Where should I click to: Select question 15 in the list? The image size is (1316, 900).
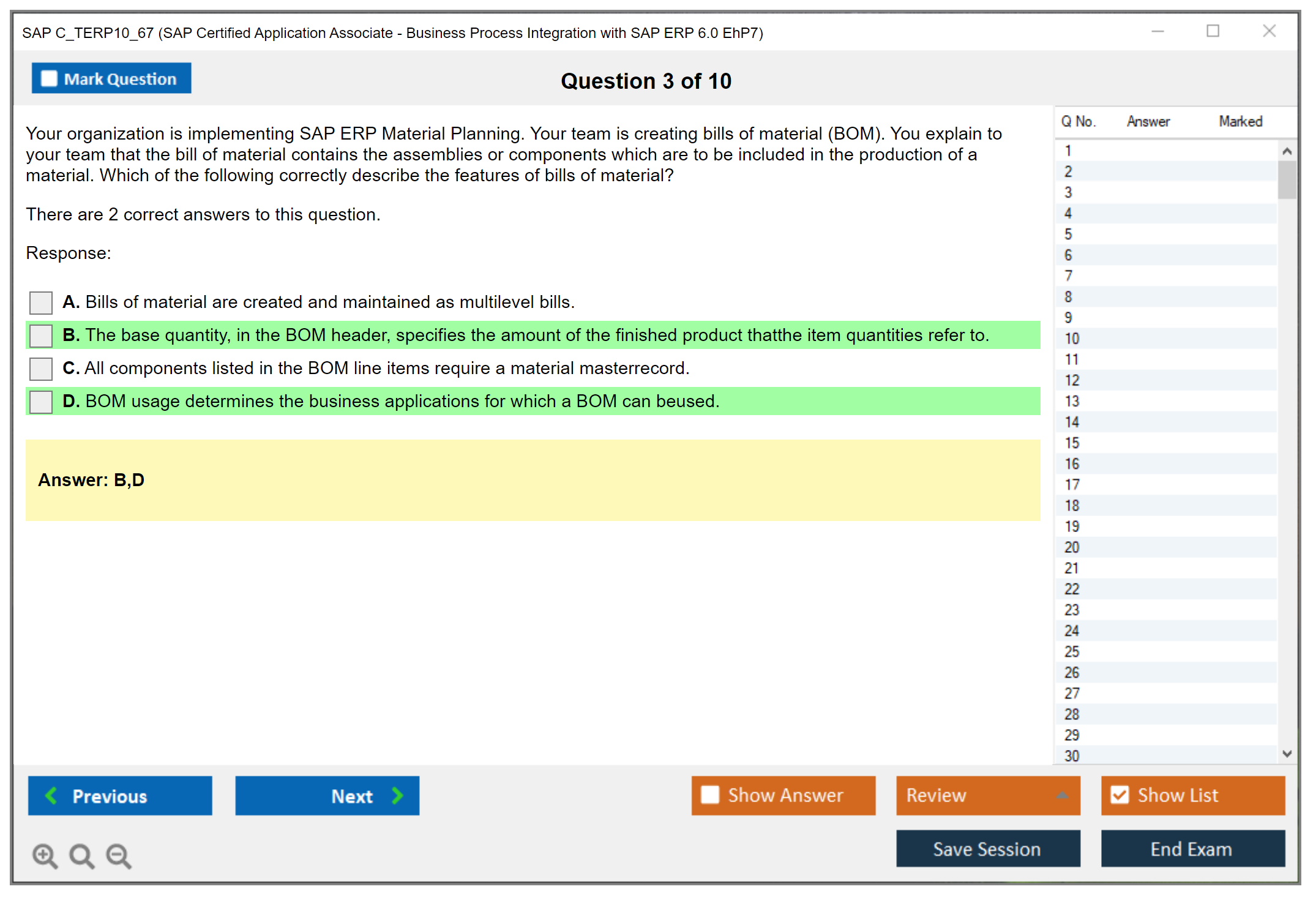point(1072,443)
